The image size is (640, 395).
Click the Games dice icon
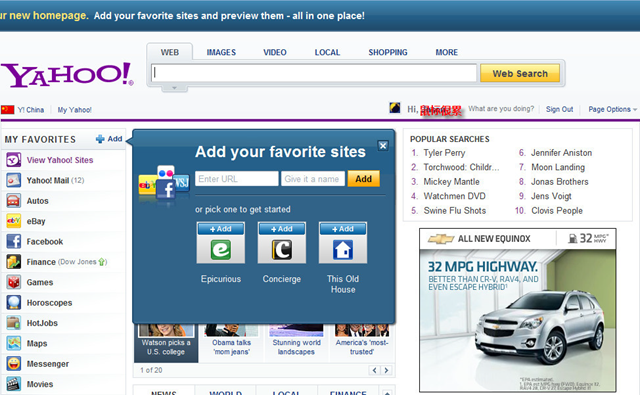point(13,282)
